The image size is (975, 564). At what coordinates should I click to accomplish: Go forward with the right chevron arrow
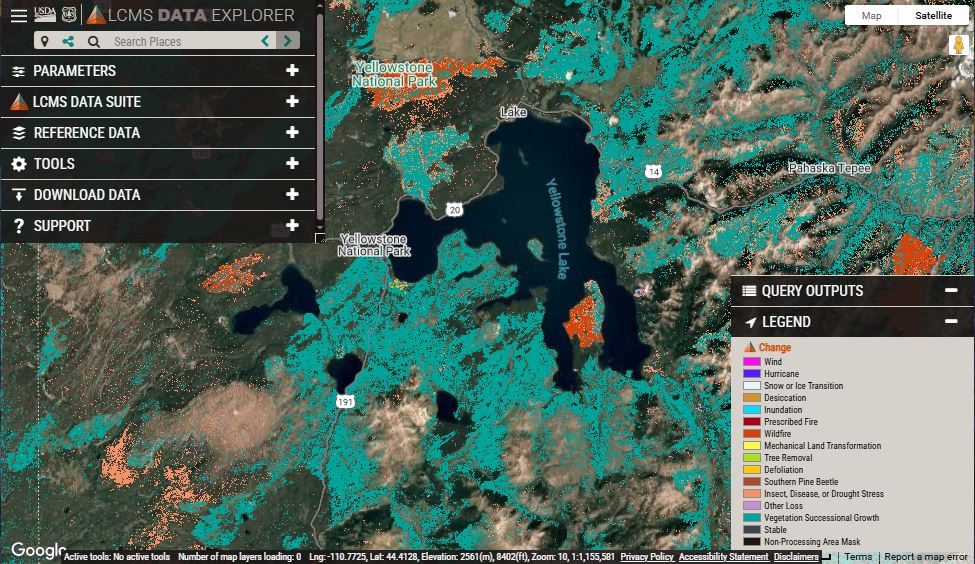pyautogui.click(x=288, y=41)
